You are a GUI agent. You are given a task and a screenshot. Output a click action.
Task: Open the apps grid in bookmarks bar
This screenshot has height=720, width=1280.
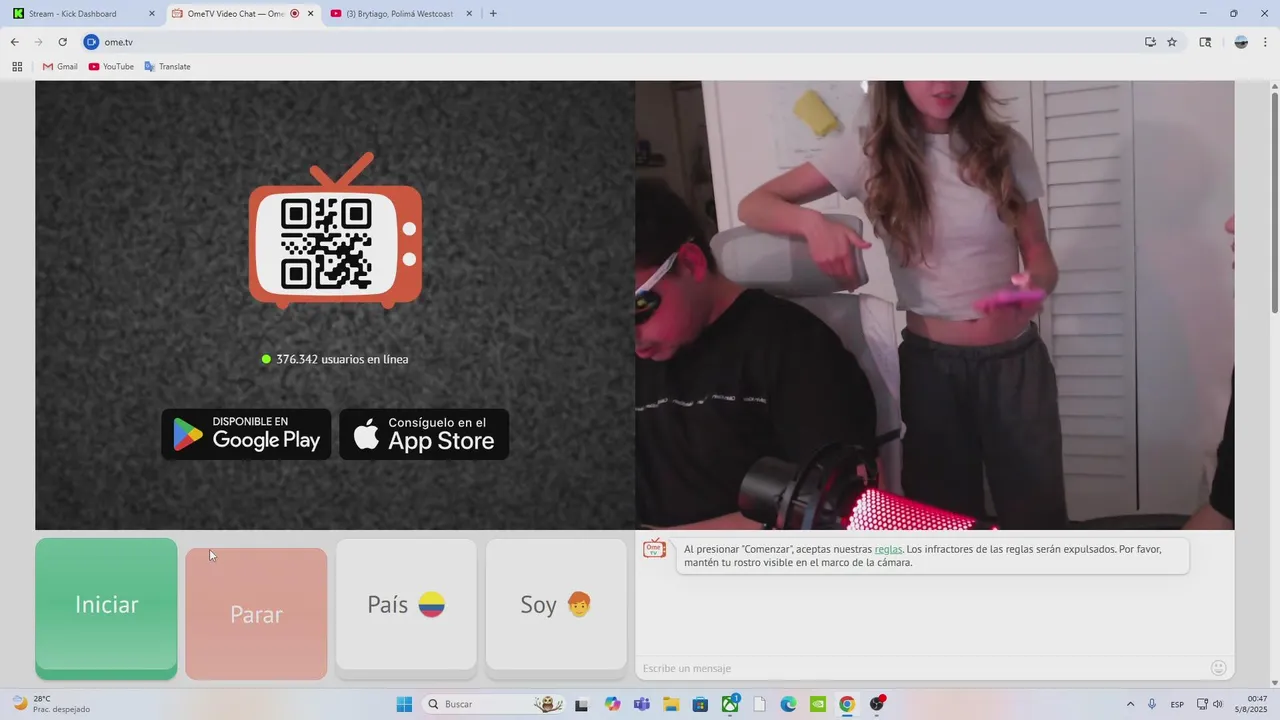click(x=17, y=67)
